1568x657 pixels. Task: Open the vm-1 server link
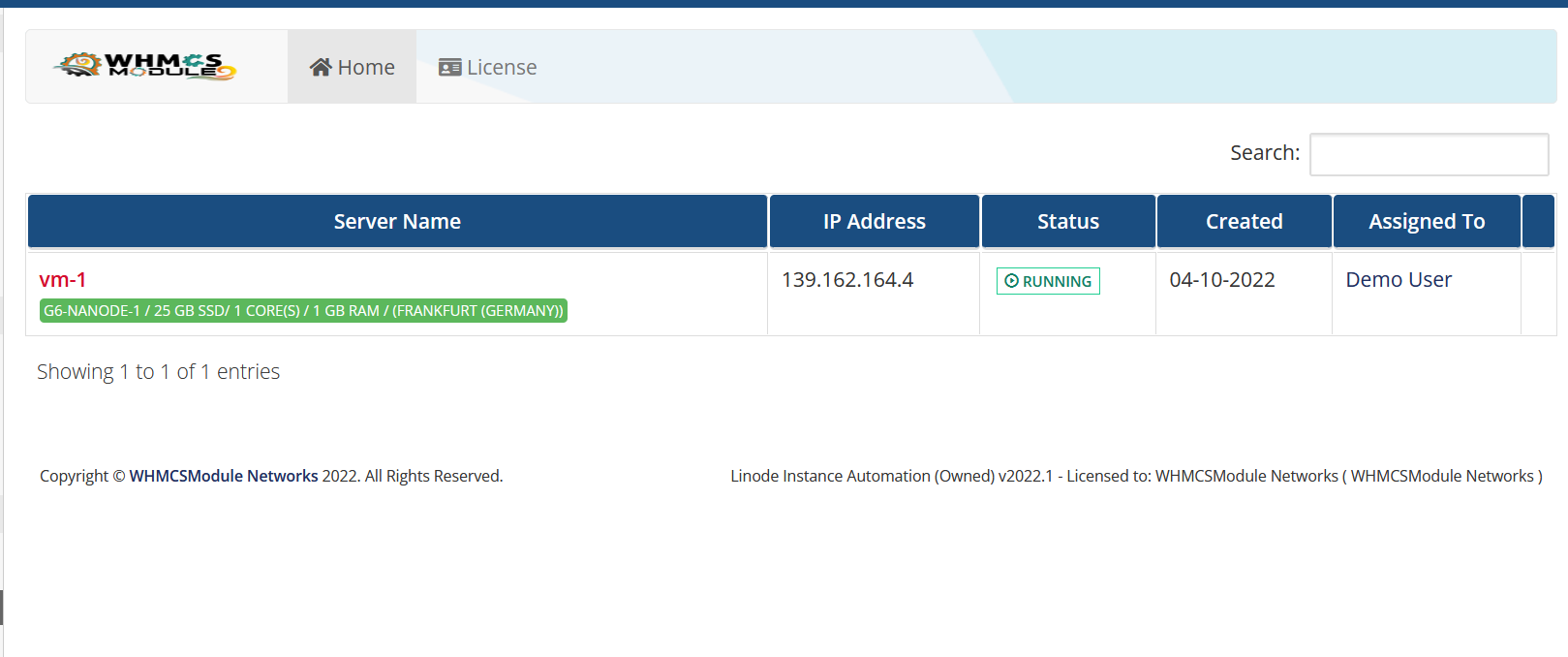click(63, 279)
